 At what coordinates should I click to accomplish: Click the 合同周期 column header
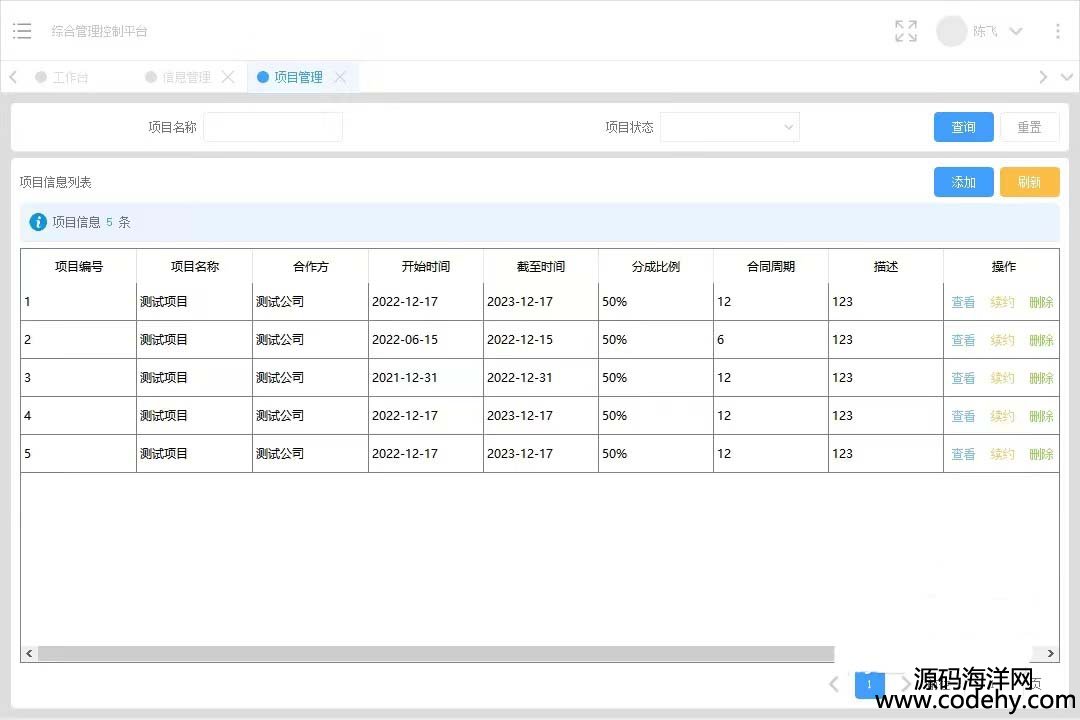click(771, 266)
